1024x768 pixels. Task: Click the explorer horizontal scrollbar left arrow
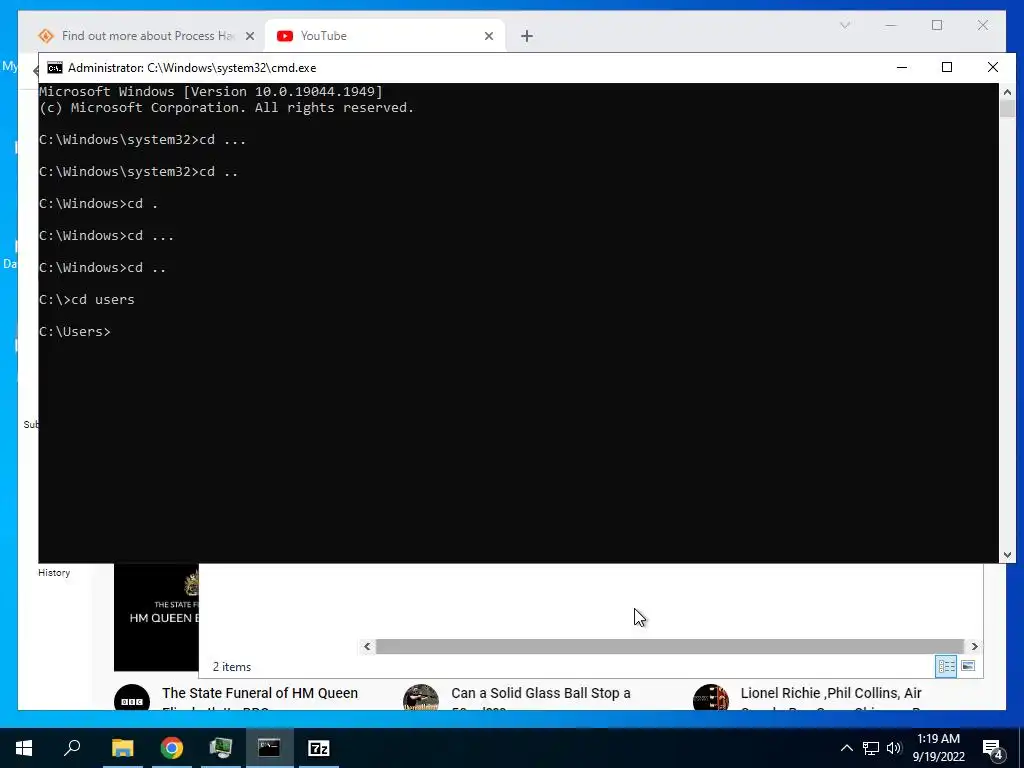coord(367,647)
